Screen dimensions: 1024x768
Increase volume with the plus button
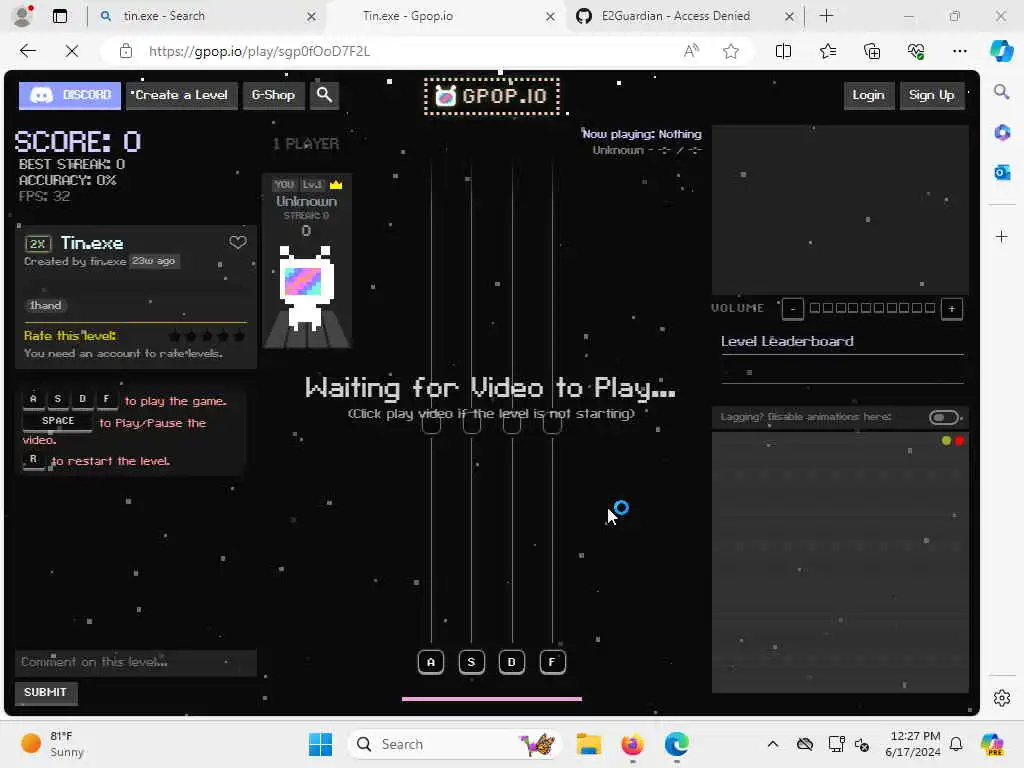click(x=952, y=309)
